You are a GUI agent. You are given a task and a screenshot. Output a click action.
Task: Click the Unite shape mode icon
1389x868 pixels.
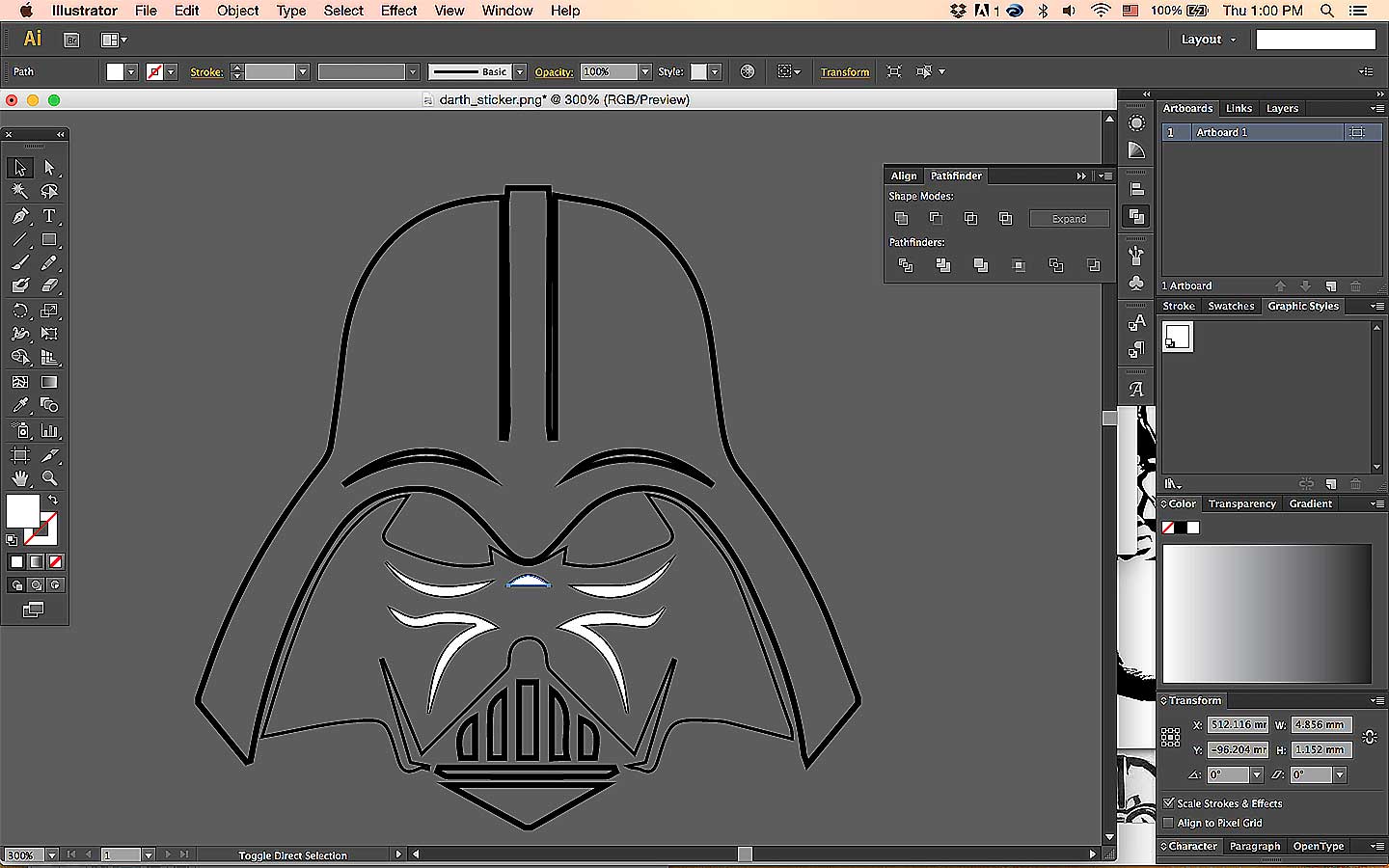click(901, 219)
